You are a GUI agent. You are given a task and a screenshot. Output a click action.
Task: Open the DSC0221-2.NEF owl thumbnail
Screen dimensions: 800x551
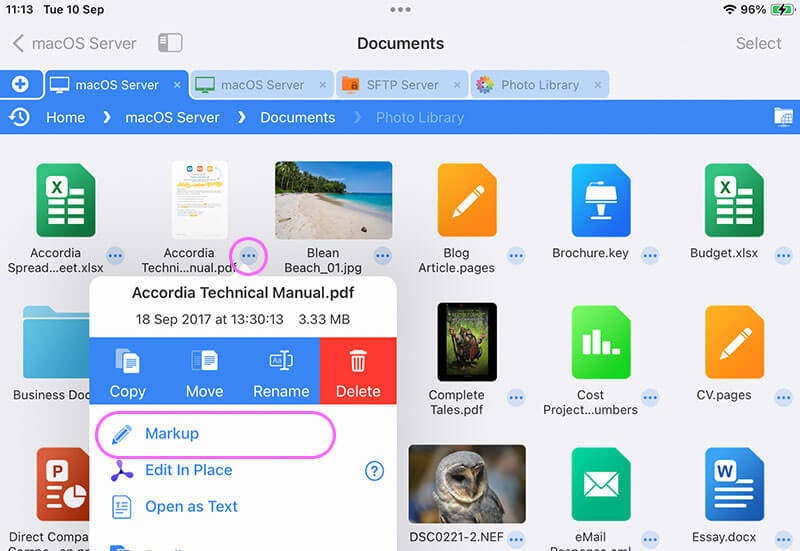(x=467, y=484)
